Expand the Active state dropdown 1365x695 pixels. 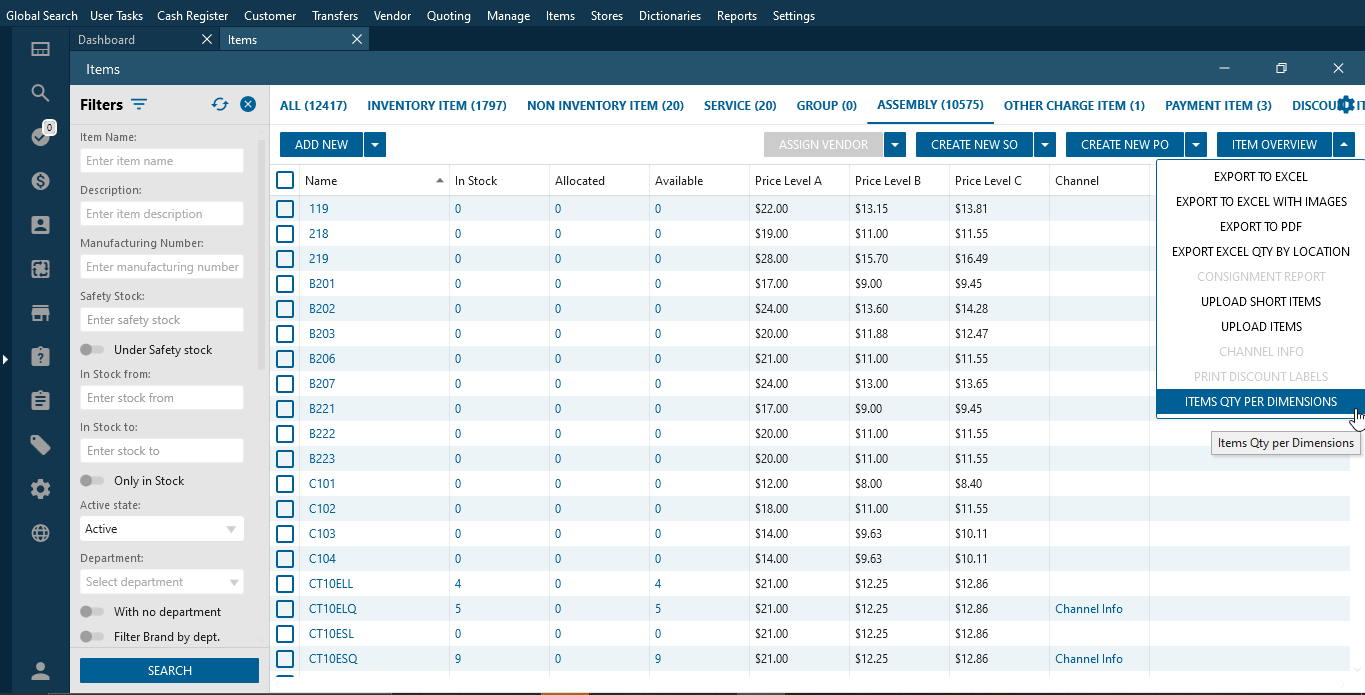tap(161, 529)
